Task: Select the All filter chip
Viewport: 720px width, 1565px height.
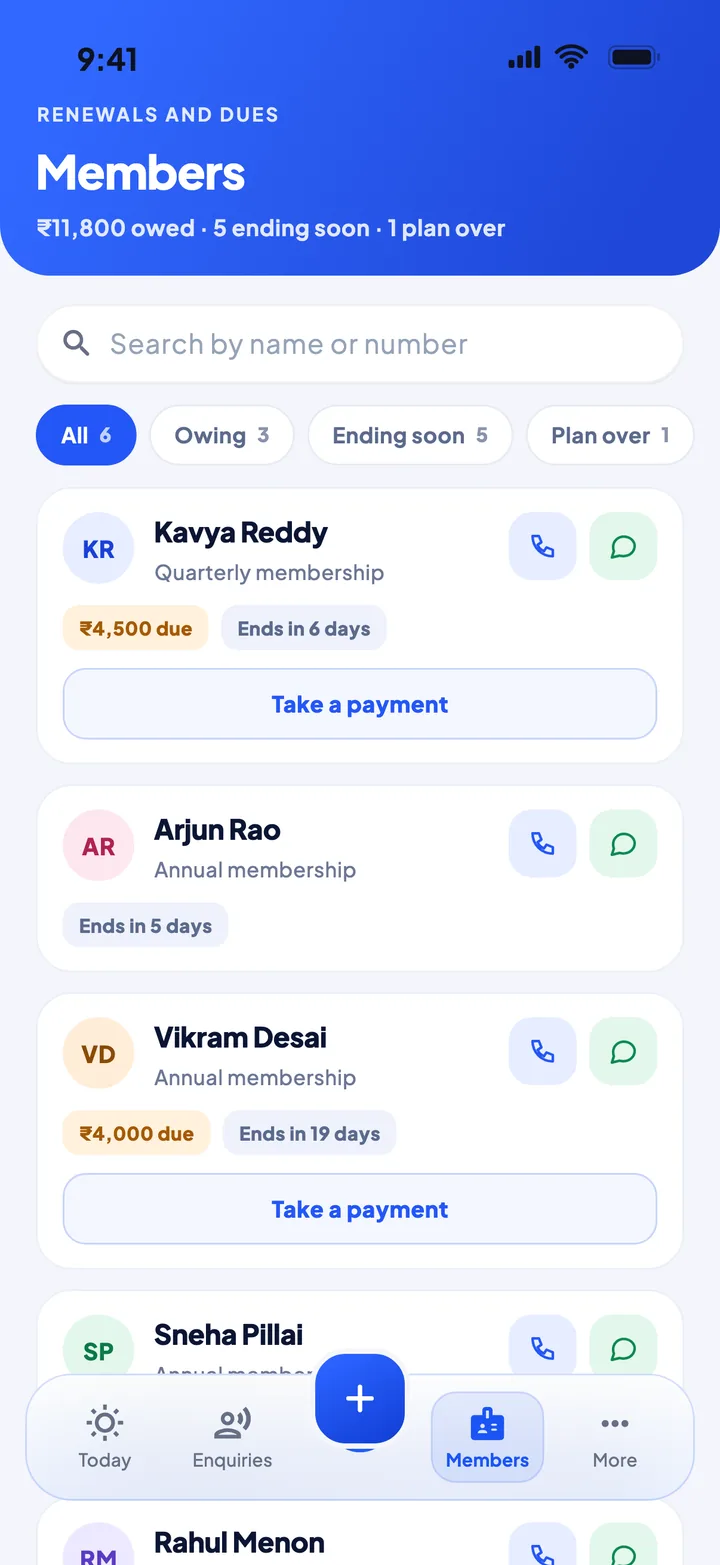Action: (x=86, y=435)
